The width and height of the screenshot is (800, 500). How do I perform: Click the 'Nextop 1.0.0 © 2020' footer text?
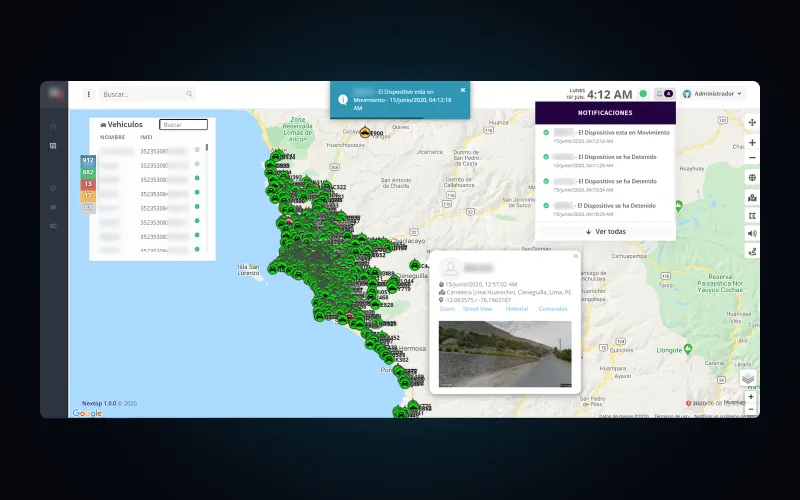109,403
